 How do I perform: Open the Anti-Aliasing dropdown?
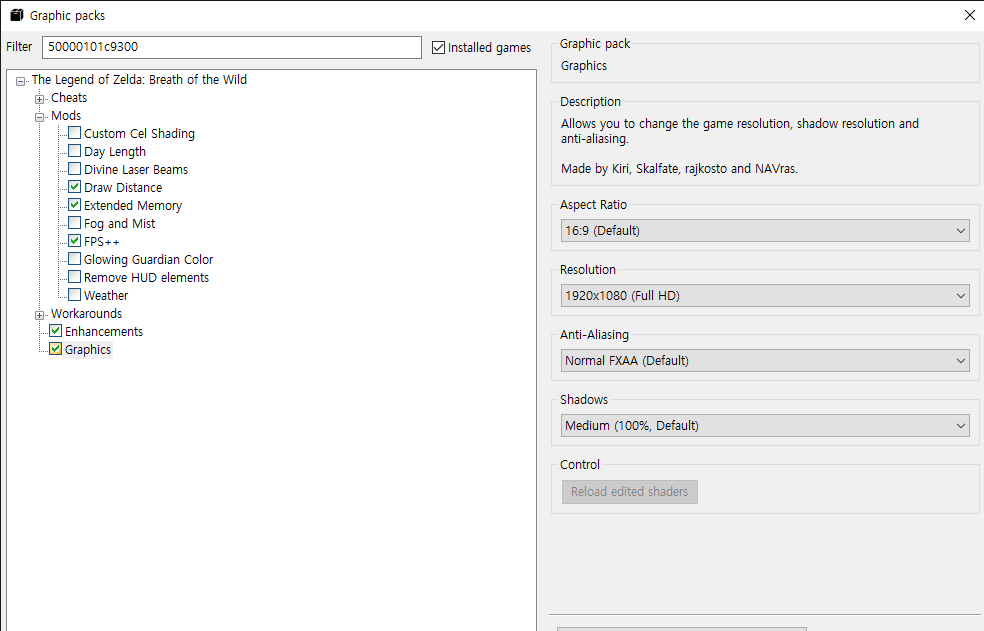click(x=765, y=360)
